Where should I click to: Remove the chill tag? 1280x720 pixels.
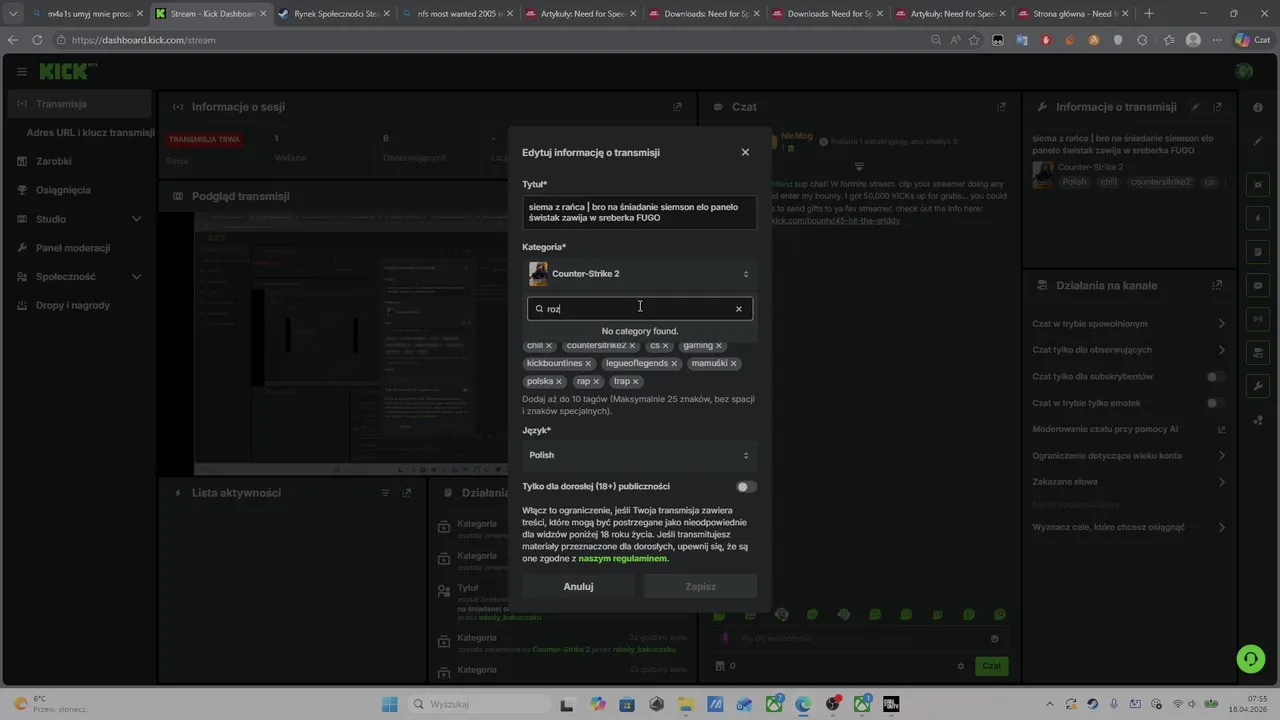(549, 346)
